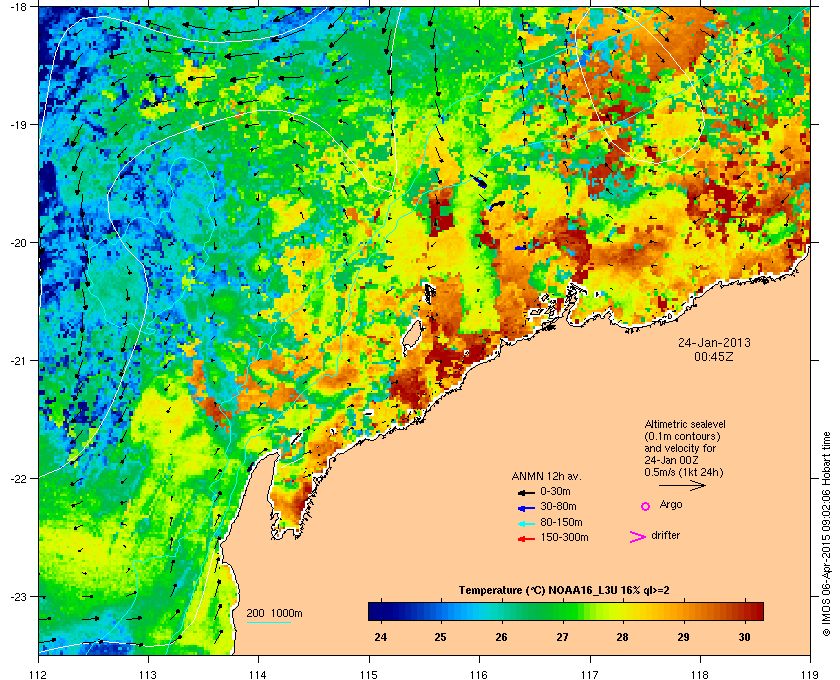Click the '24-Jan 00Z' velocity date text

(671, 460)
